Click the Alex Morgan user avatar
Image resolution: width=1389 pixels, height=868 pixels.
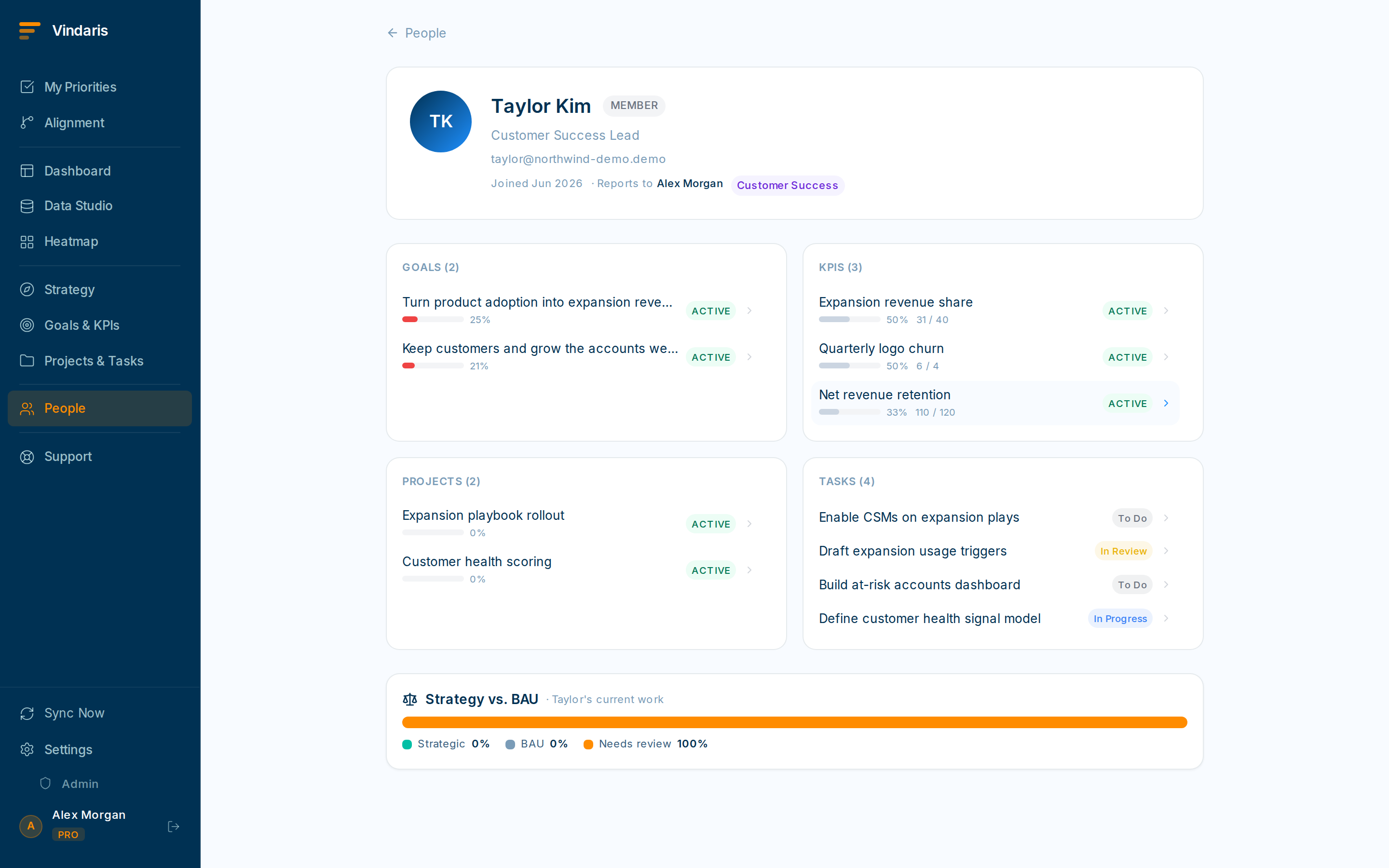coord(31,826)
